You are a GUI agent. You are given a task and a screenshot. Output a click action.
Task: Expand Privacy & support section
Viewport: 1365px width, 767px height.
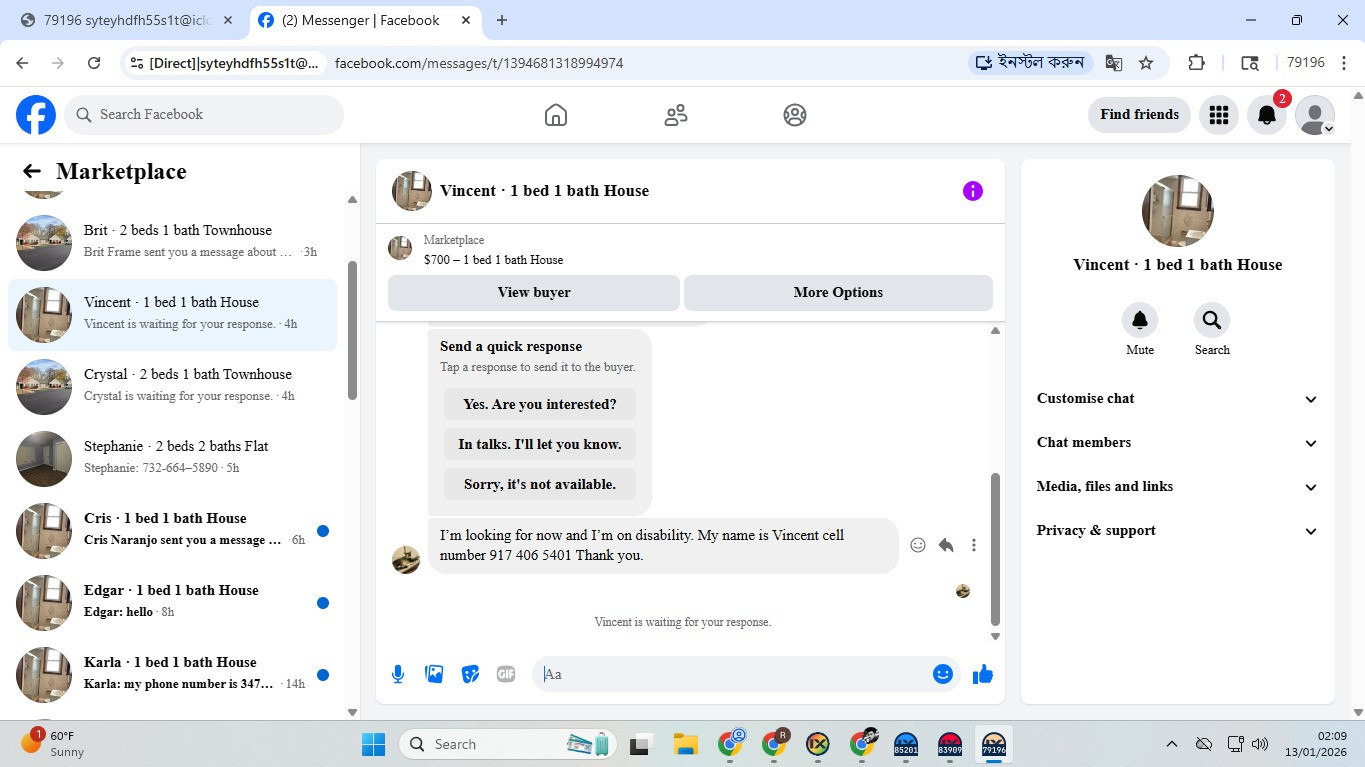1178,531
